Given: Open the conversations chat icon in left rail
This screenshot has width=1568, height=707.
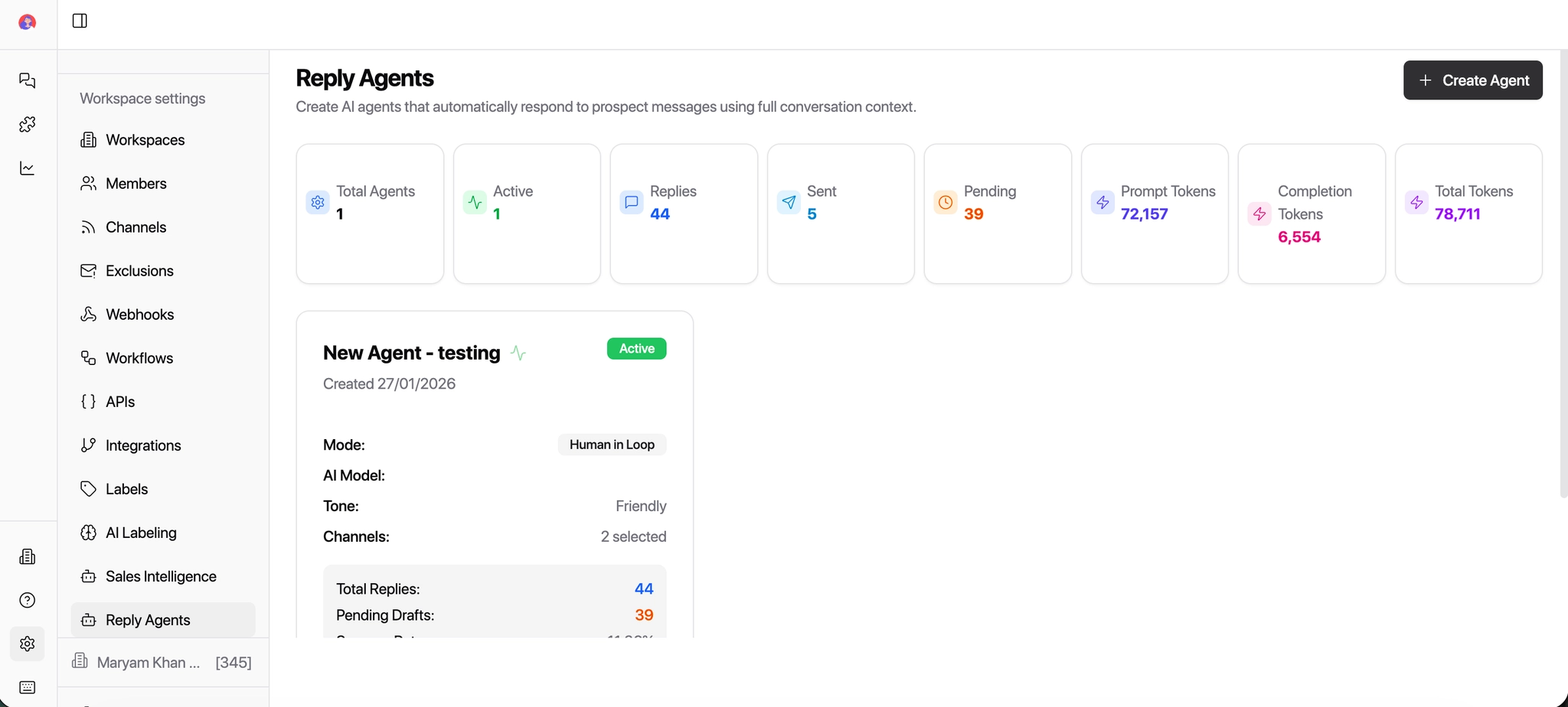Looking at the screenshot, I should coord(28,80).
